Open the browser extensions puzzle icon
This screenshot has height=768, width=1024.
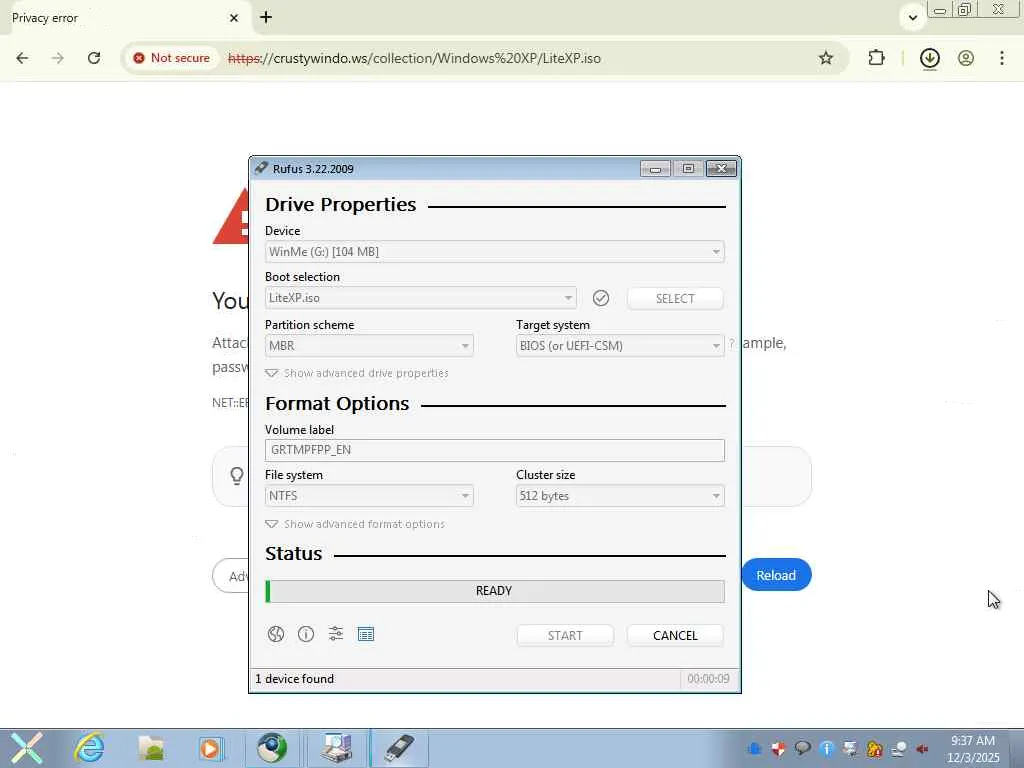(876, 58)
